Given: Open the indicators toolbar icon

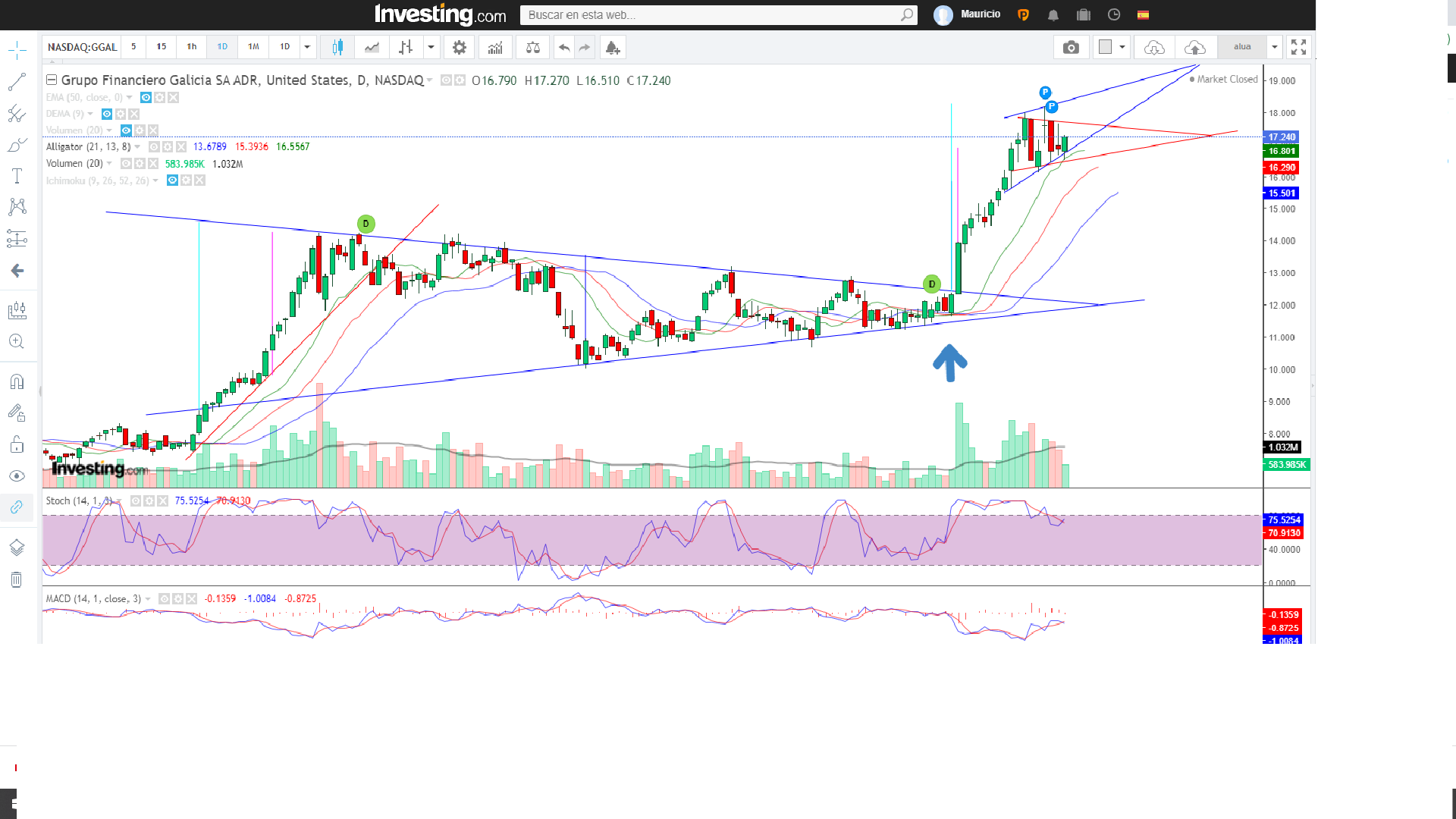Looking at the screenshot, I should (x=495, y=47).
